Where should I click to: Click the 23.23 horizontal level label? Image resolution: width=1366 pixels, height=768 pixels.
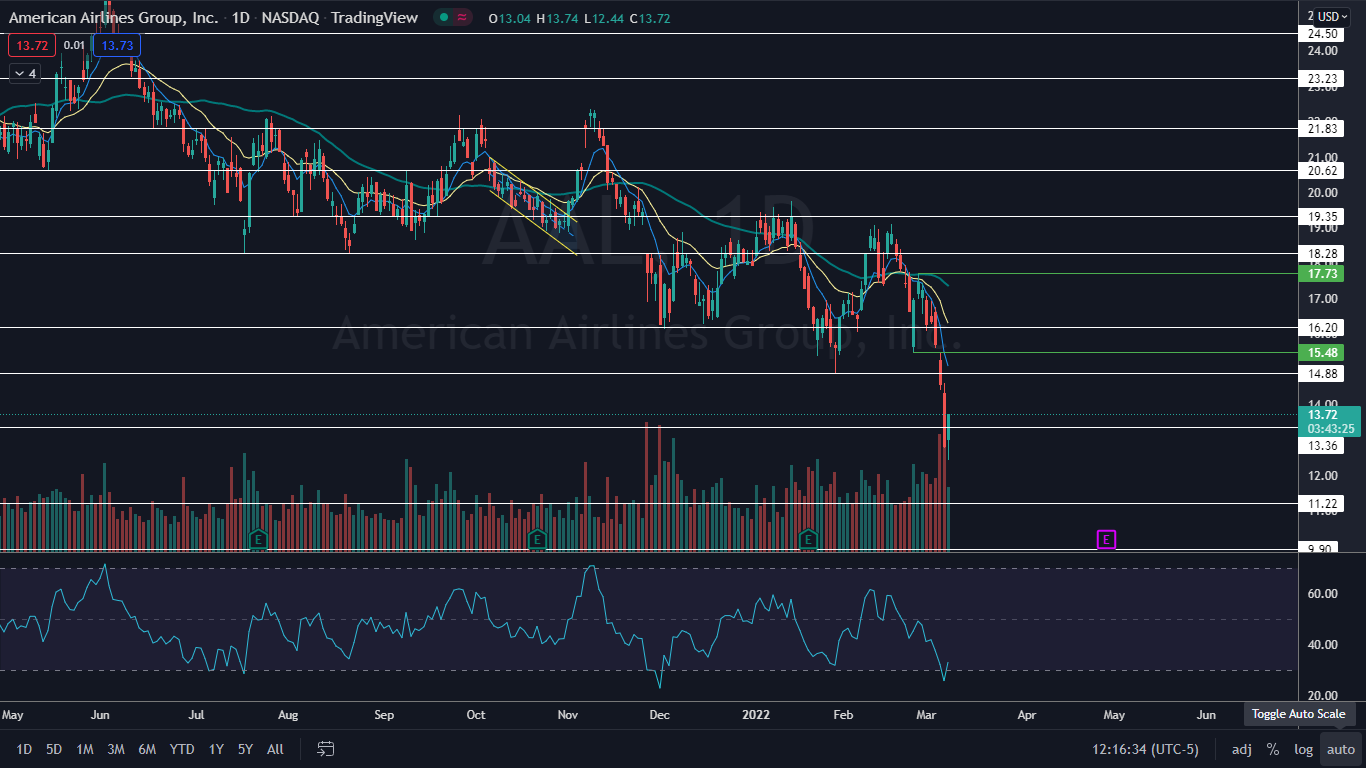1323,77
